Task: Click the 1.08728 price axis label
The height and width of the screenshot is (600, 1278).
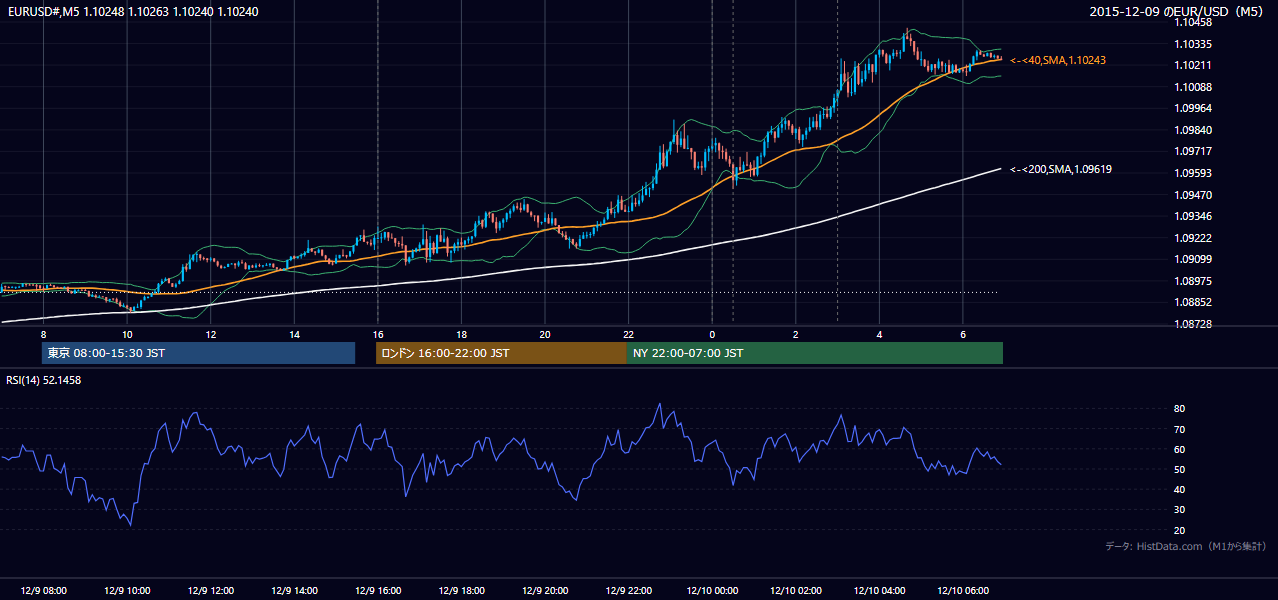Action: (1193, 324)
